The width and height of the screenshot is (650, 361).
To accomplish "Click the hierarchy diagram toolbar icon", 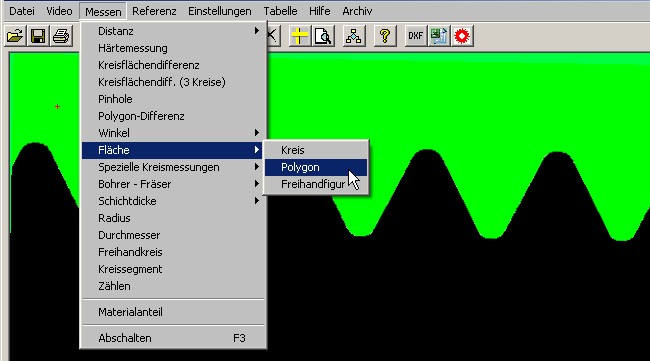I will (354, 36).
